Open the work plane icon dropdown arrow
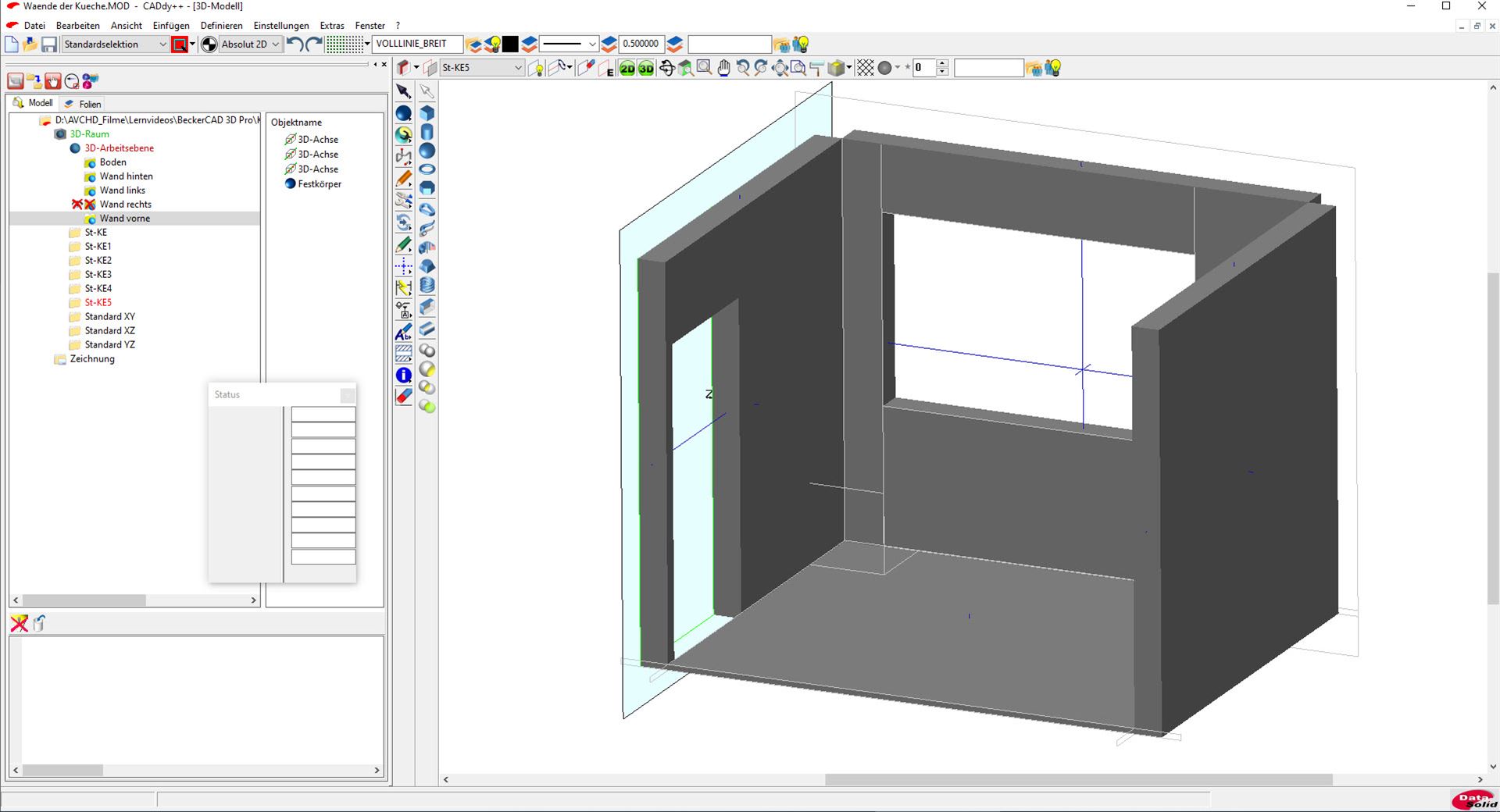Screen dimensions: 1500x812 tap(416, 68)
